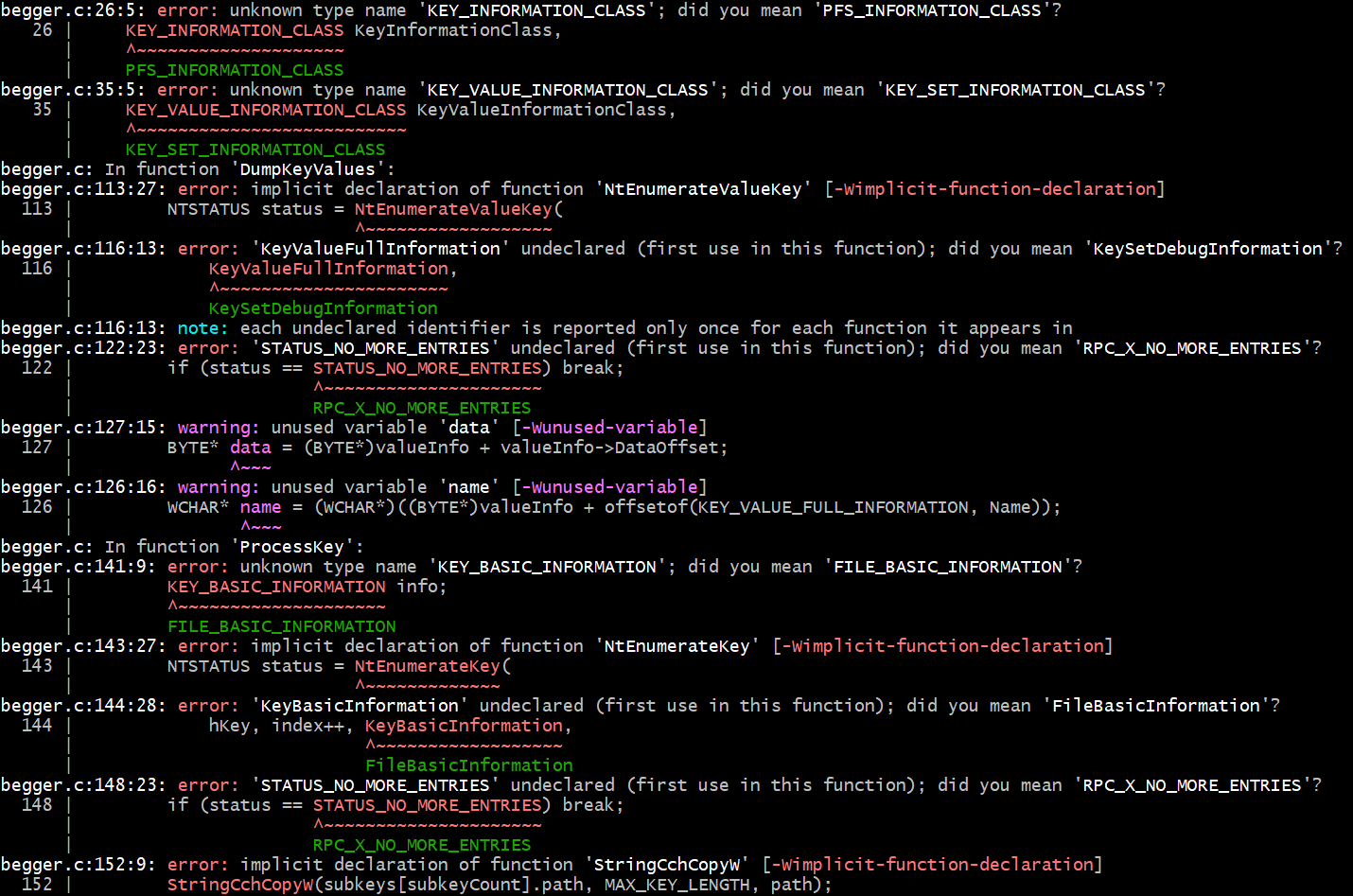Click 'KeyInformationClass,' on line 26
Viewport: 1353px width, 896px height.
coord(459,30)
